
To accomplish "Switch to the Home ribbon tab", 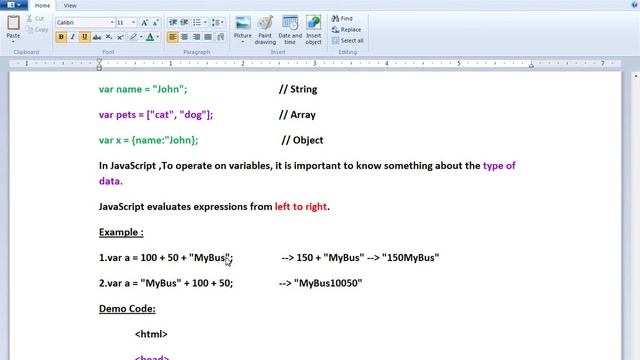I will click(x=42, y=5).
